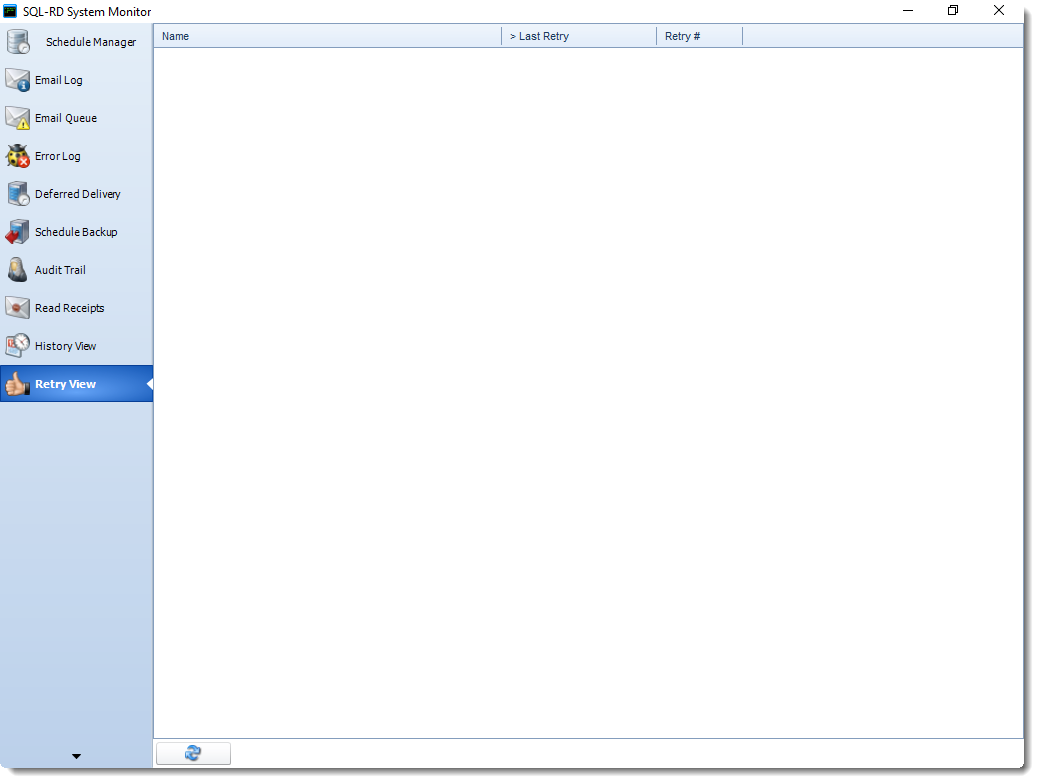Refresh the retry list
The height and width of the screenshot is (783, 1039).
[193, 753]
